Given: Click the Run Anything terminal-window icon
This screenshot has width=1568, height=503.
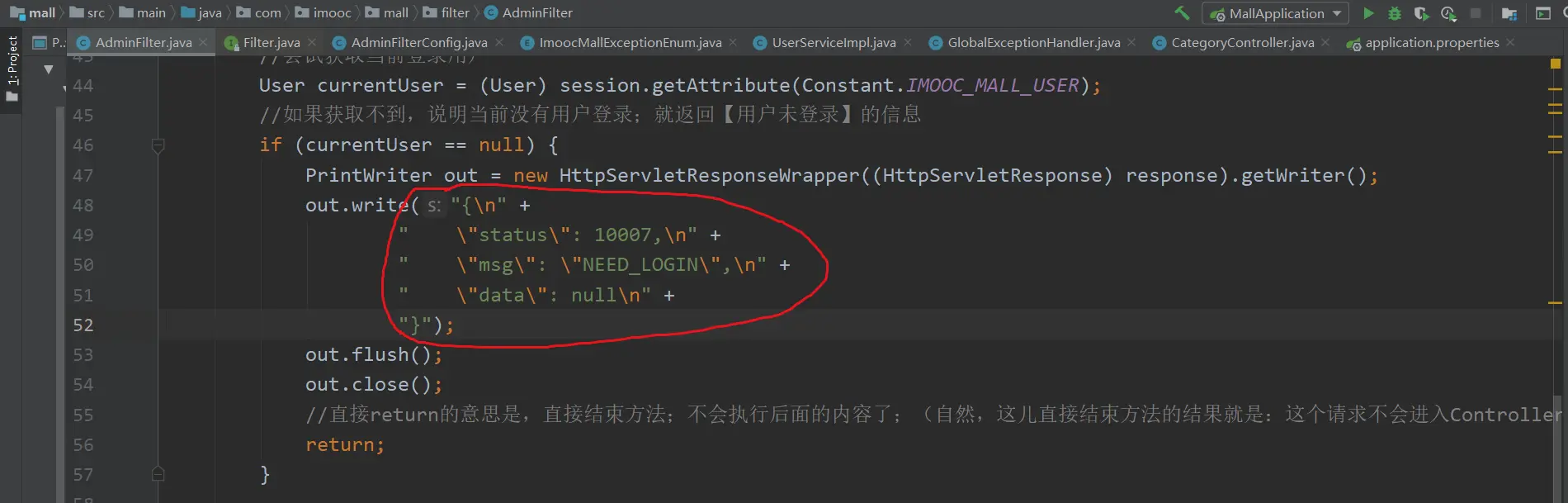Looking at the screenshot, I should (x=1543, y=13).
